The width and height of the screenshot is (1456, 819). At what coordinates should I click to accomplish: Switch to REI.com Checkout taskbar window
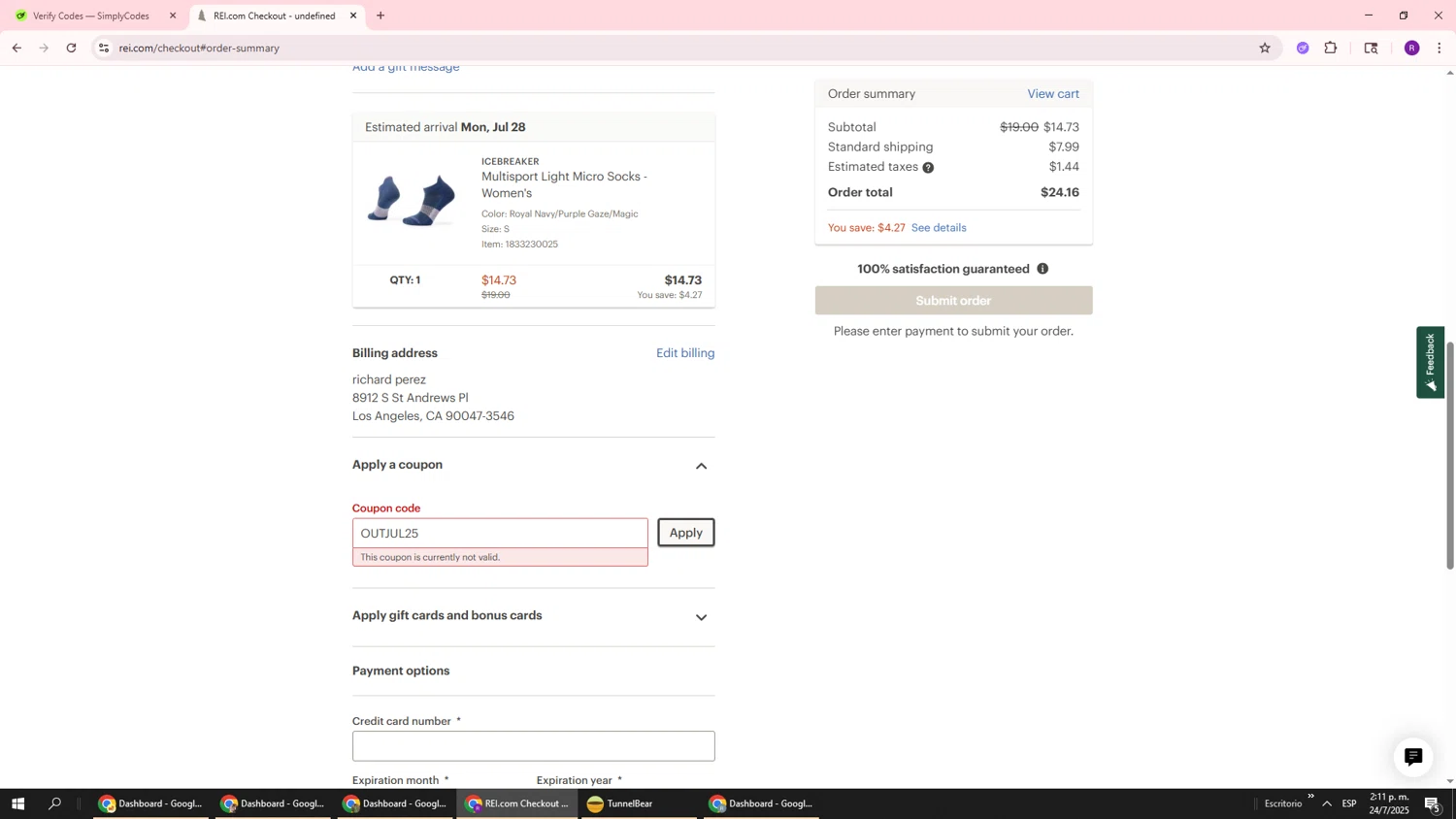(x=516, y=803)
